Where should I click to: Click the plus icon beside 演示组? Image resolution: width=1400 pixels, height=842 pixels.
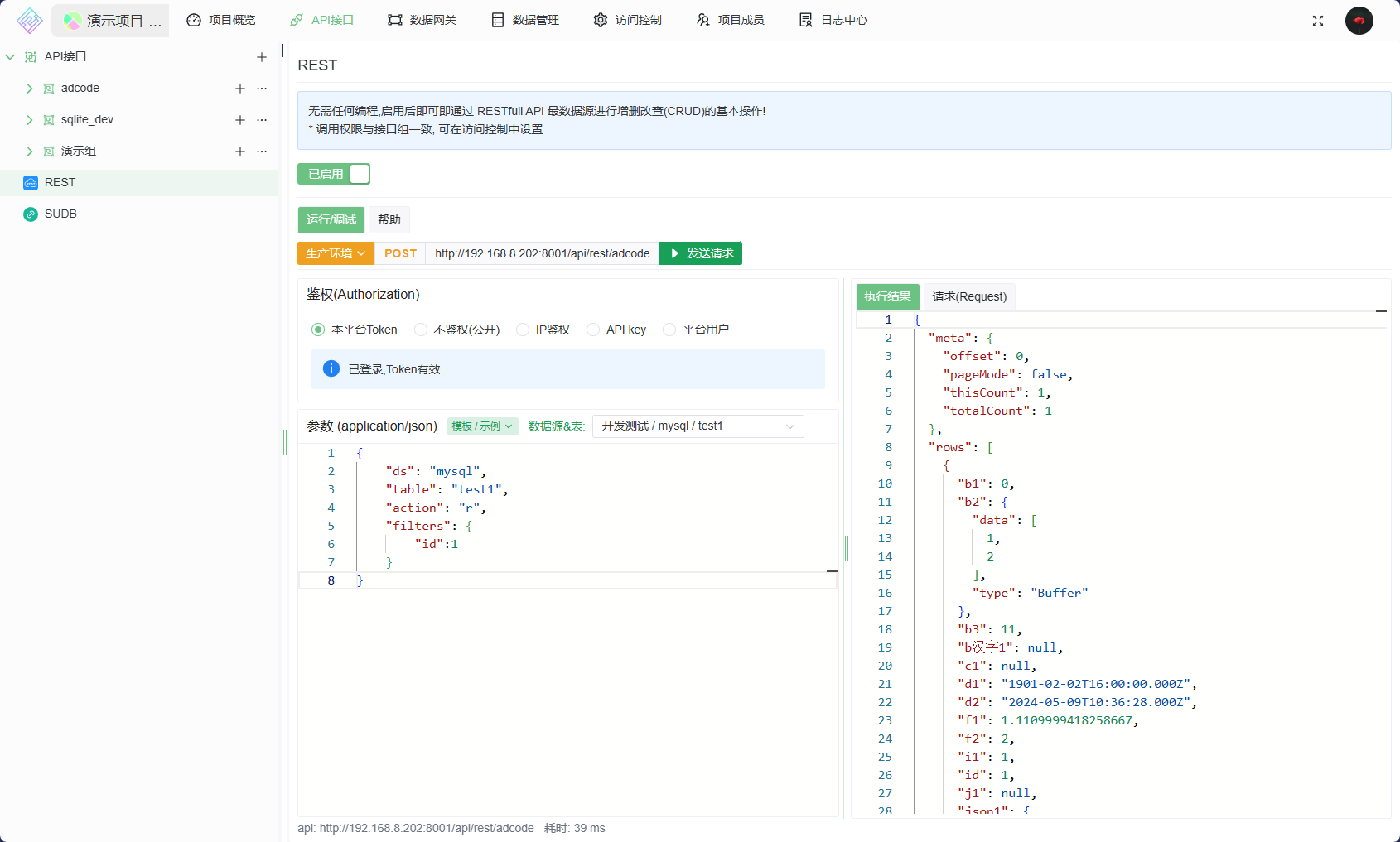tap(240, 152)
